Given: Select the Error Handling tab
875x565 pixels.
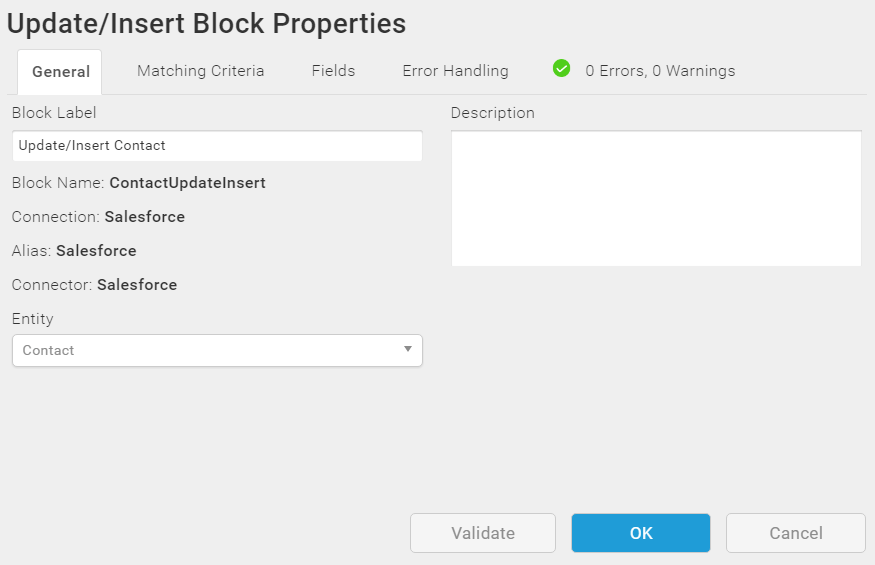Looking at the screenshot, I should coord(455,71).
